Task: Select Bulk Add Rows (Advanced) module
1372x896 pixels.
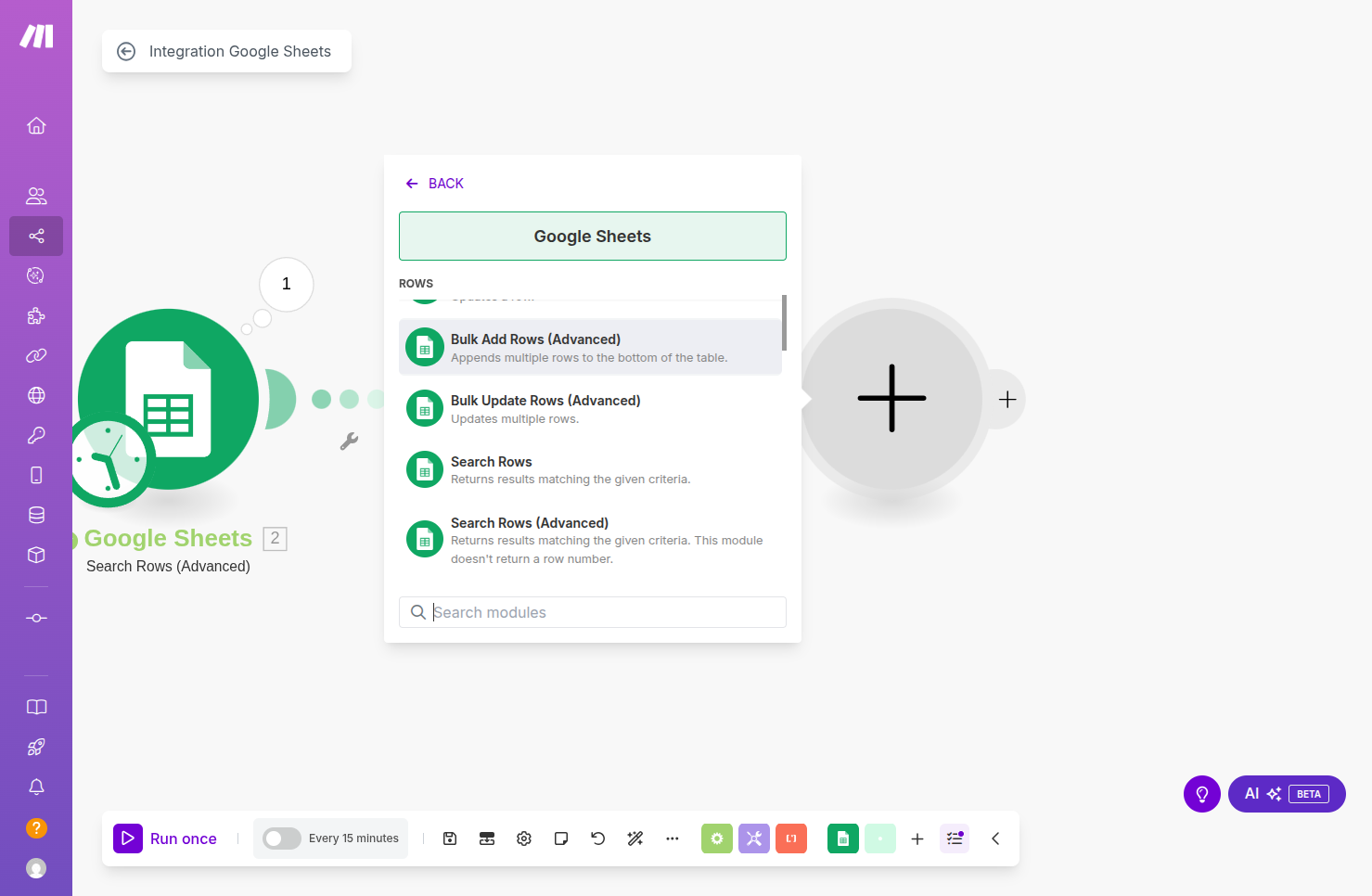Action: (x=590, y=348)
